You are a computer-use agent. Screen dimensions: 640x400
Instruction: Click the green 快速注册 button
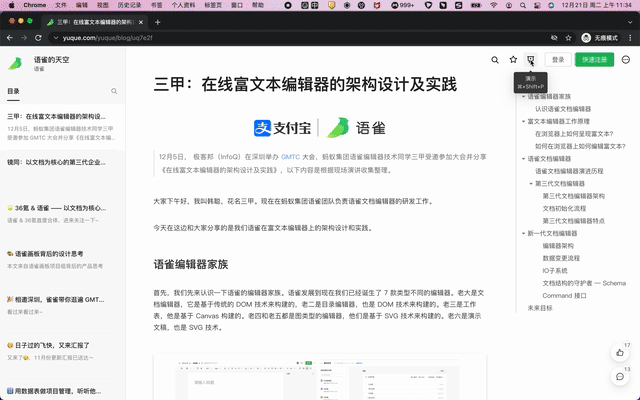click(x=594, y=60)
